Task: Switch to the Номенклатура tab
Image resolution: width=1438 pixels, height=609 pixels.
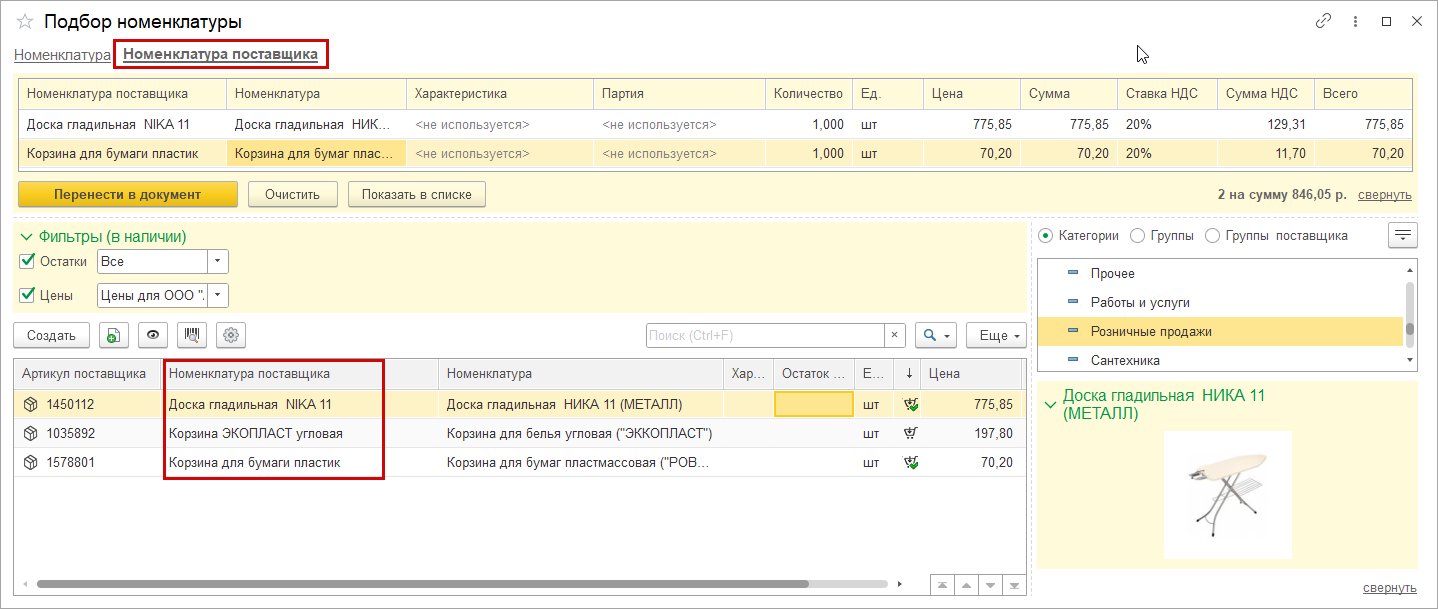Action: pyautogui.click(x=62, y=54)
